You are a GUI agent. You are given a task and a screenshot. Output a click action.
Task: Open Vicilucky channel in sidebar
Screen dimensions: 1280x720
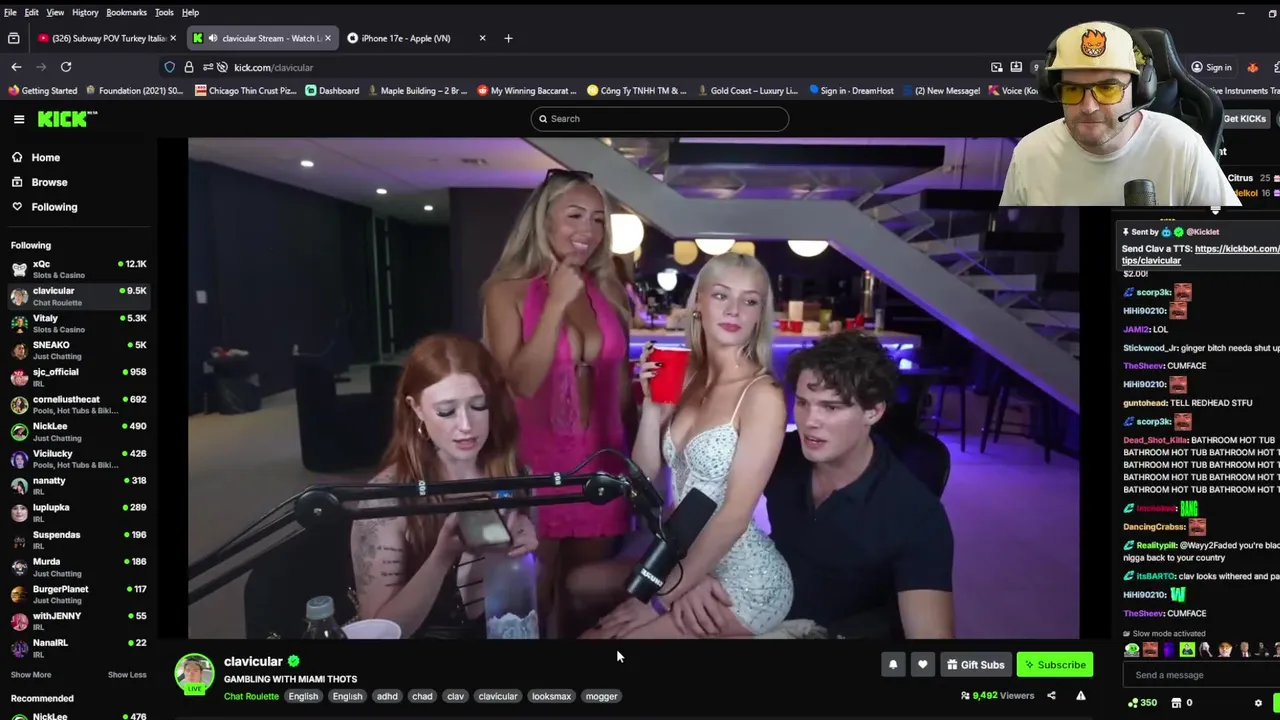point(78,458)
